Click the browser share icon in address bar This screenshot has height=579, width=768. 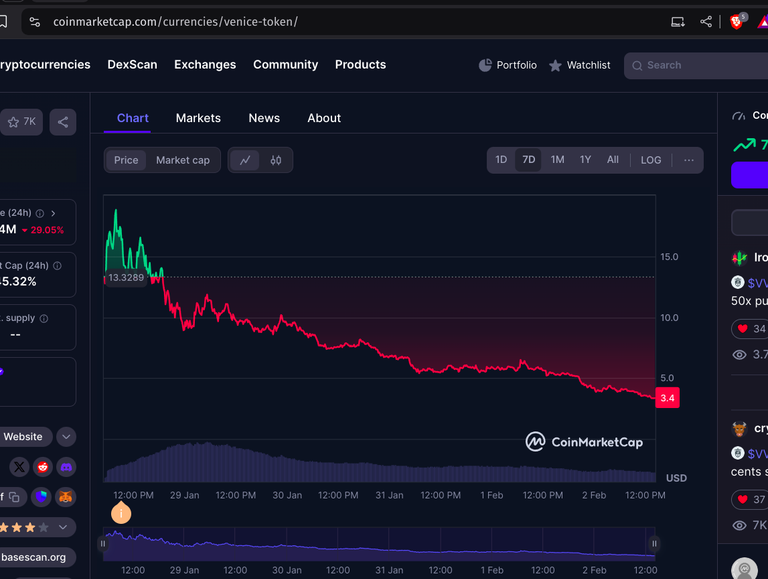[x=706, y=22]
